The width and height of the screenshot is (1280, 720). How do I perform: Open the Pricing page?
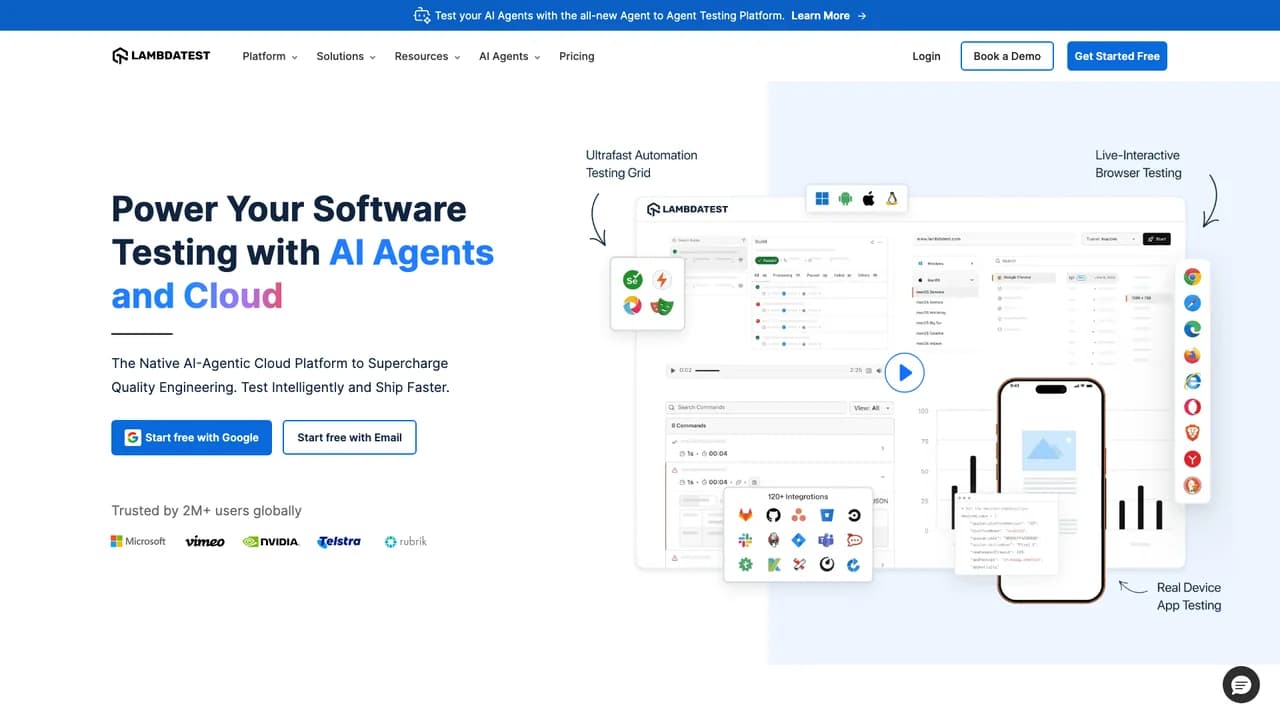pos(577,56)
